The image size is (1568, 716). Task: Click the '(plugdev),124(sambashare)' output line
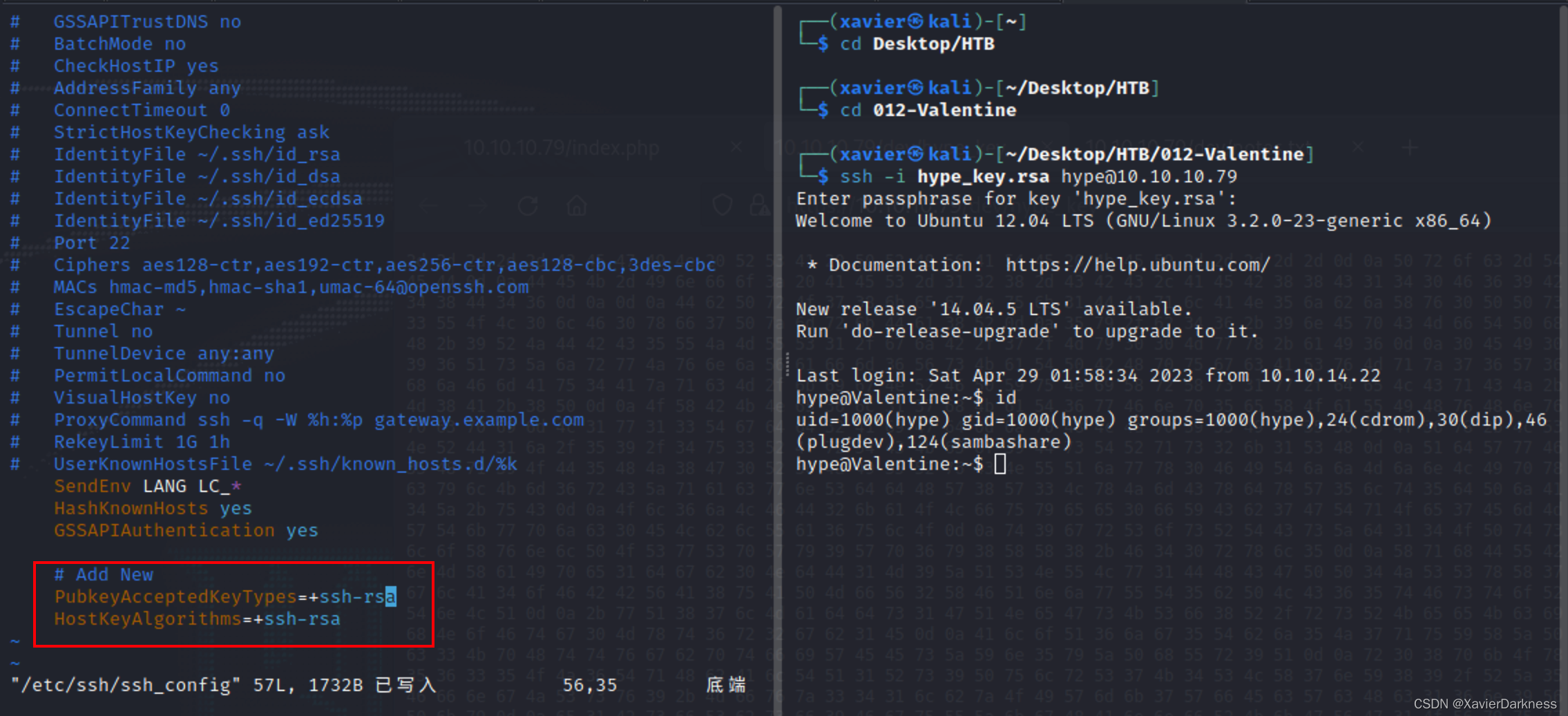coord(933,442)
